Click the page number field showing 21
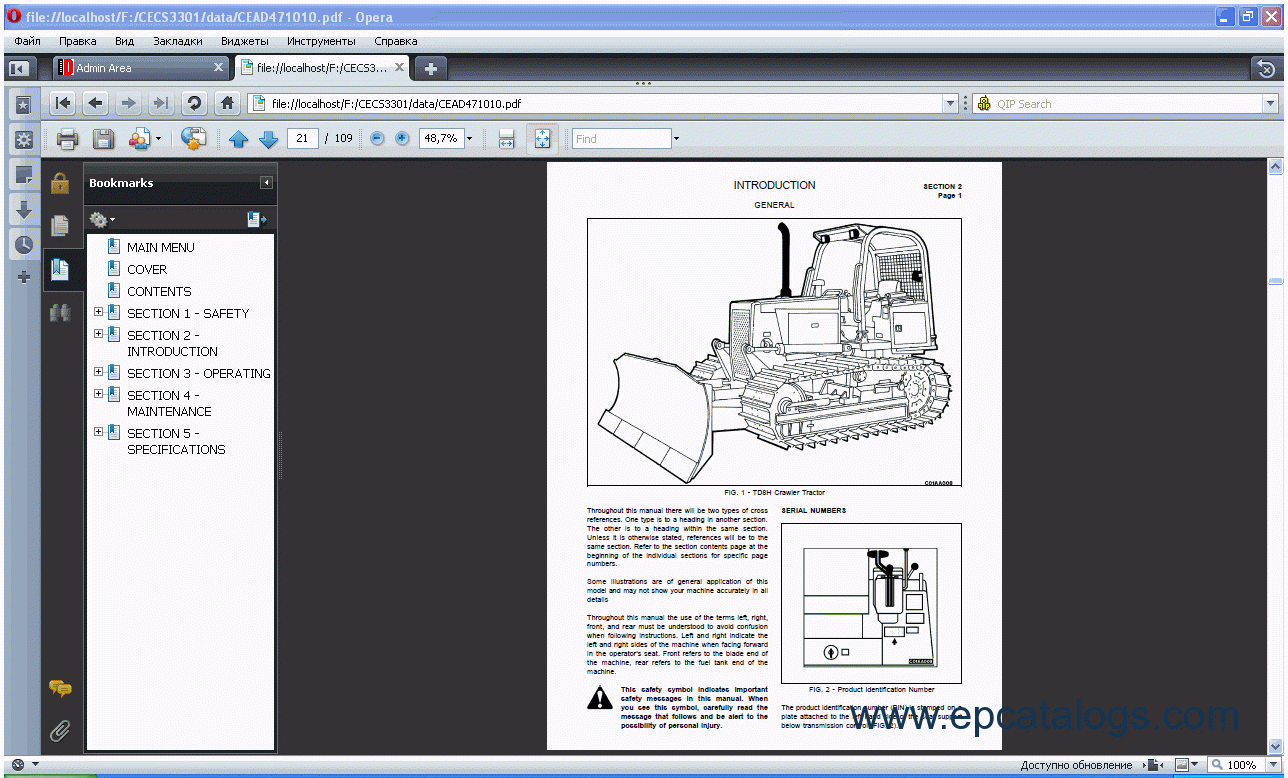The height and width of the screenshot is (778, 1288). point(303,139)
